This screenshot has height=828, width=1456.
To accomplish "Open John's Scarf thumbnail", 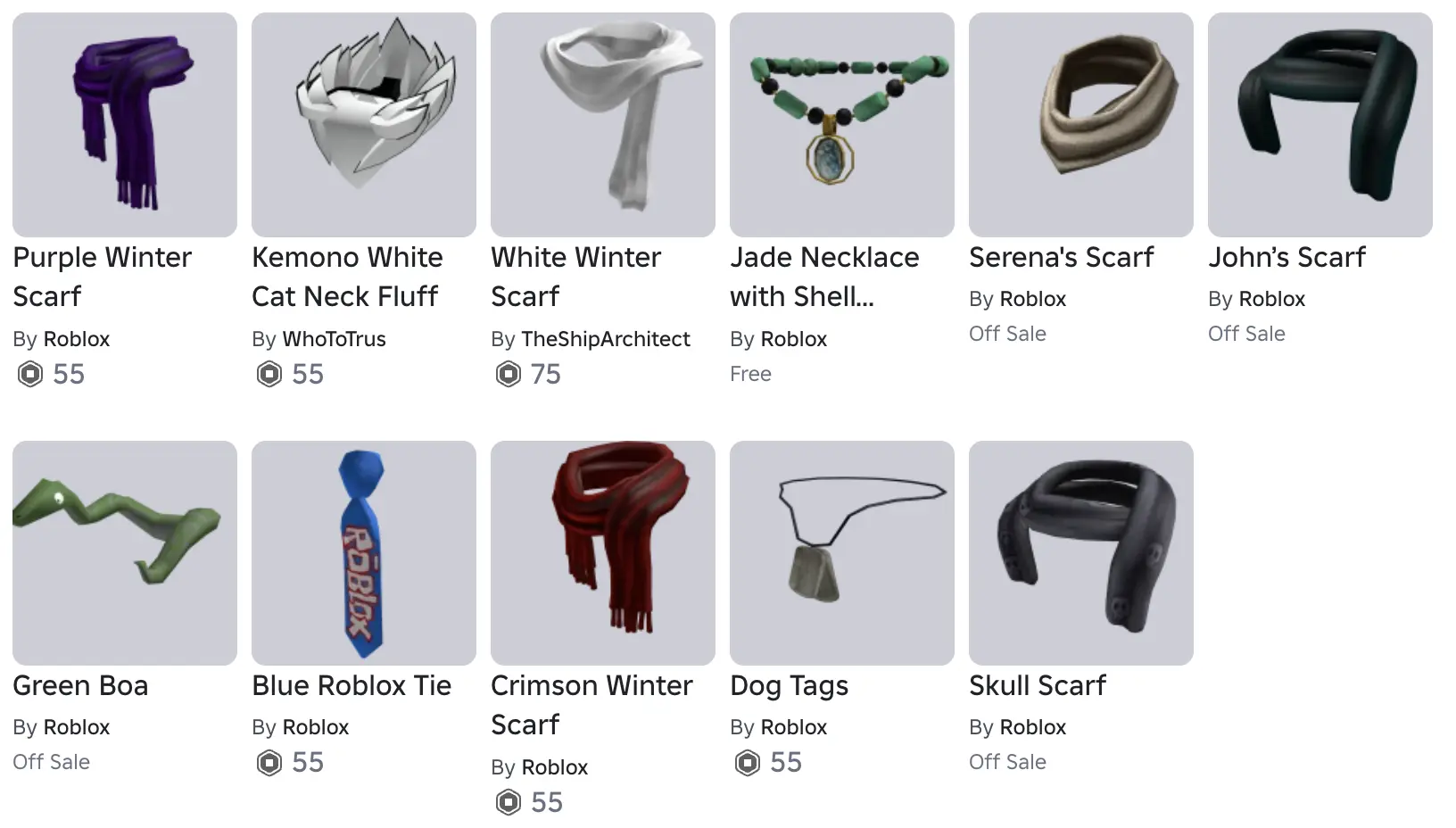I will (x=1320, y=125).
